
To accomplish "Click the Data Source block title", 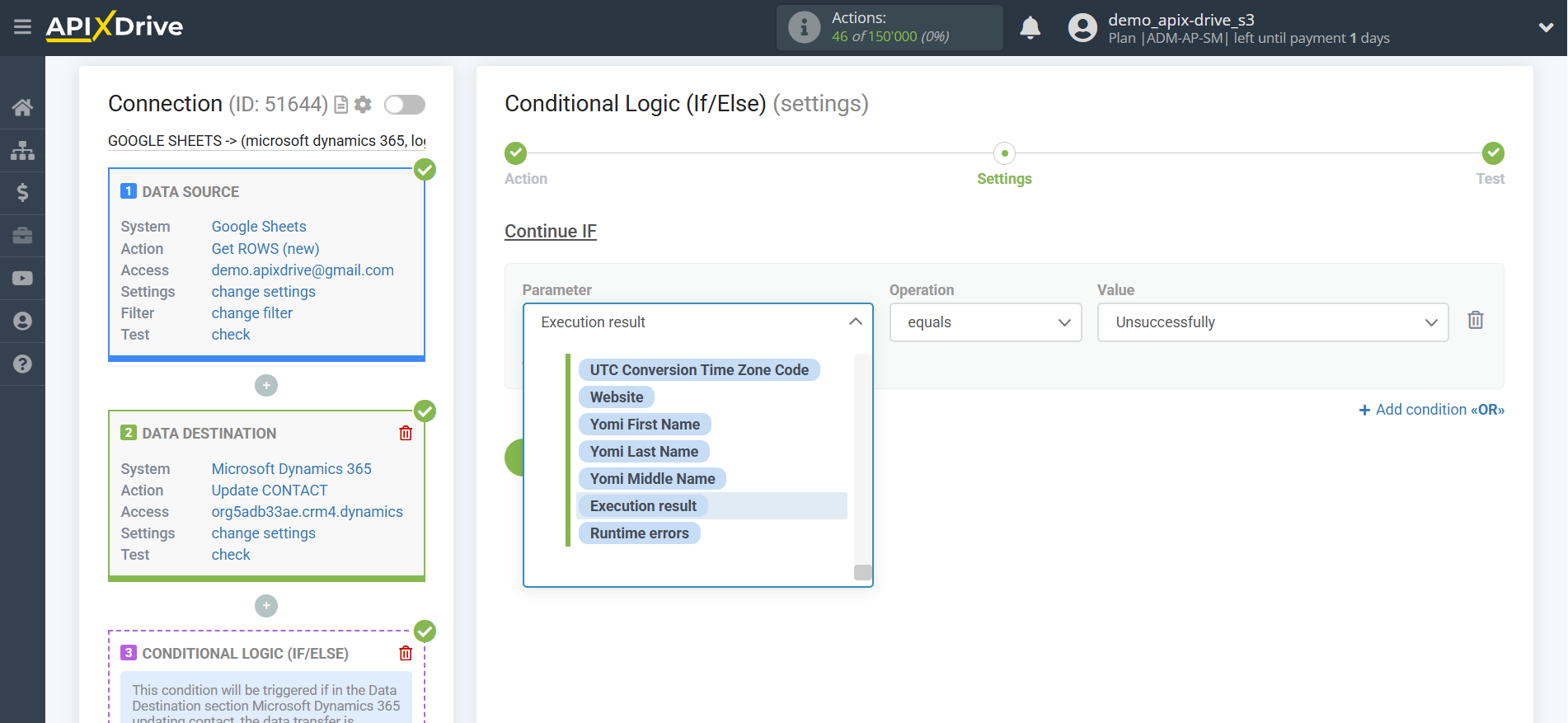I will [190, 192].
